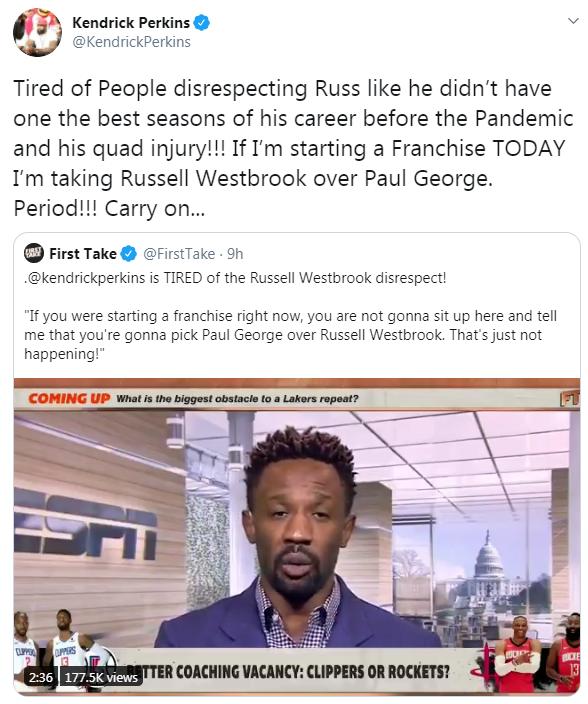
Task: Open the Kendrick Perkins display name
Action: pos(131,23)
